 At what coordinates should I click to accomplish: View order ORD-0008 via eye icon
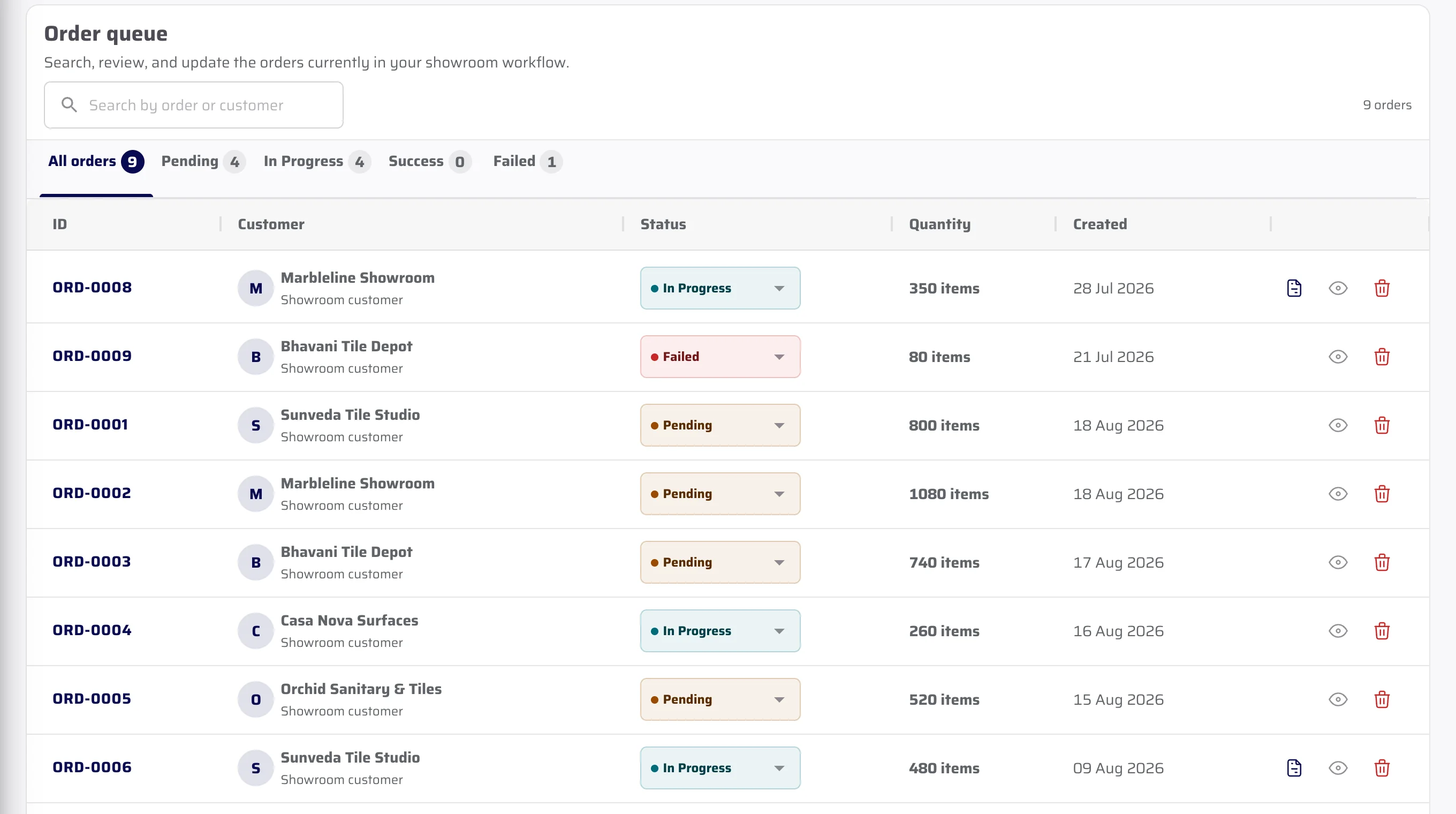[1338, 288]
